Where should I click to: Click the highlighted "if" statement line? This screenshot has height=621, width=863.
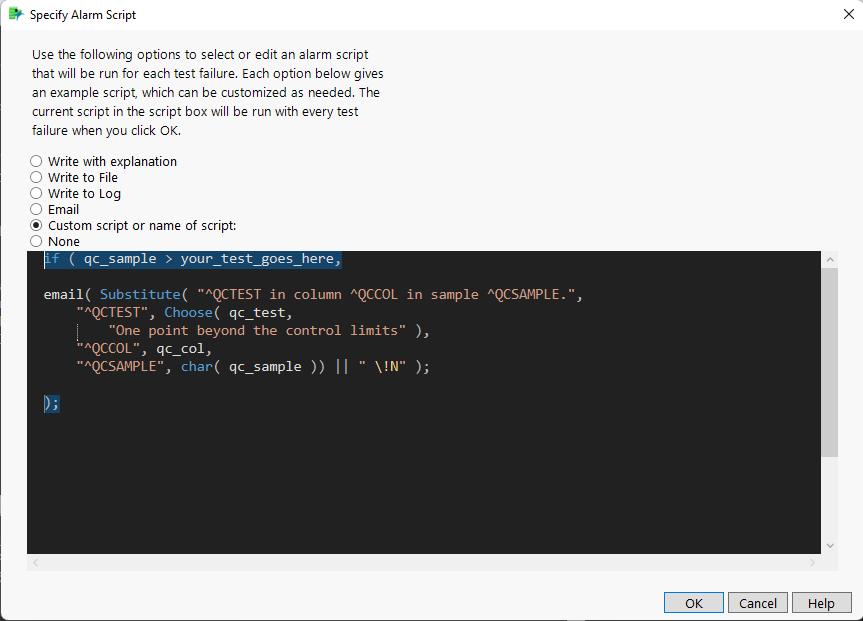coord(190,258)
